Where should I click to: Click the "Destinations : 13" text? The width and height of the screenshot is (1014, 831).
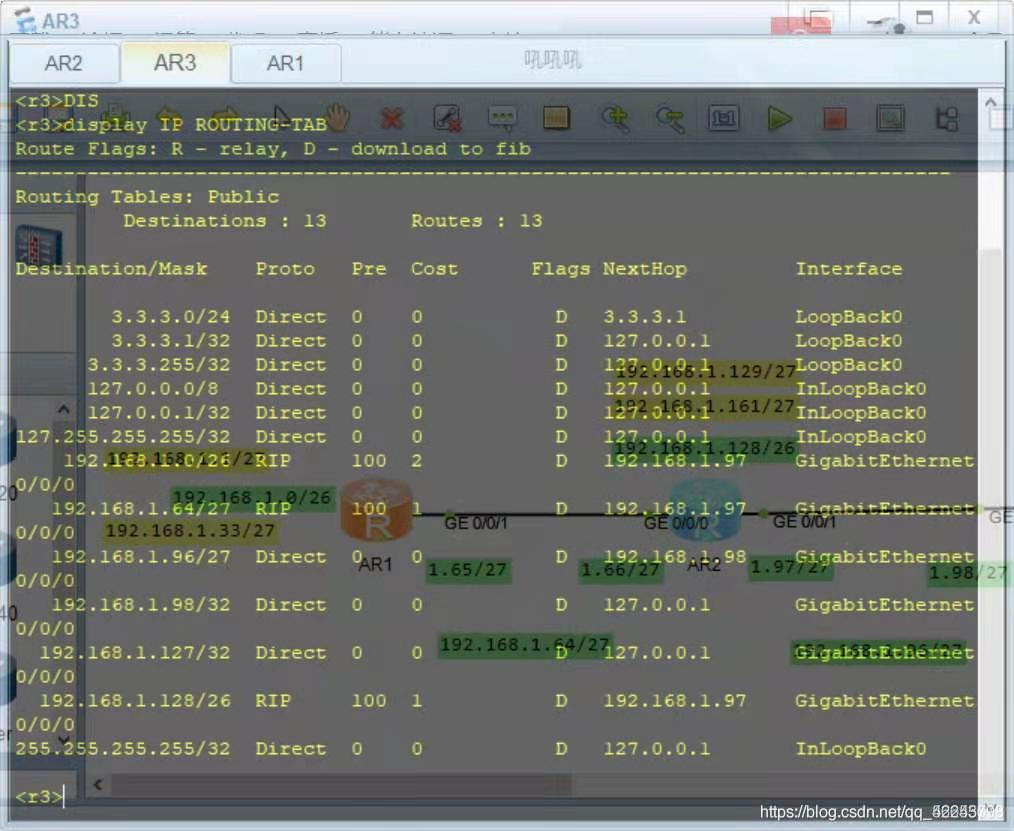click(225, 221)
